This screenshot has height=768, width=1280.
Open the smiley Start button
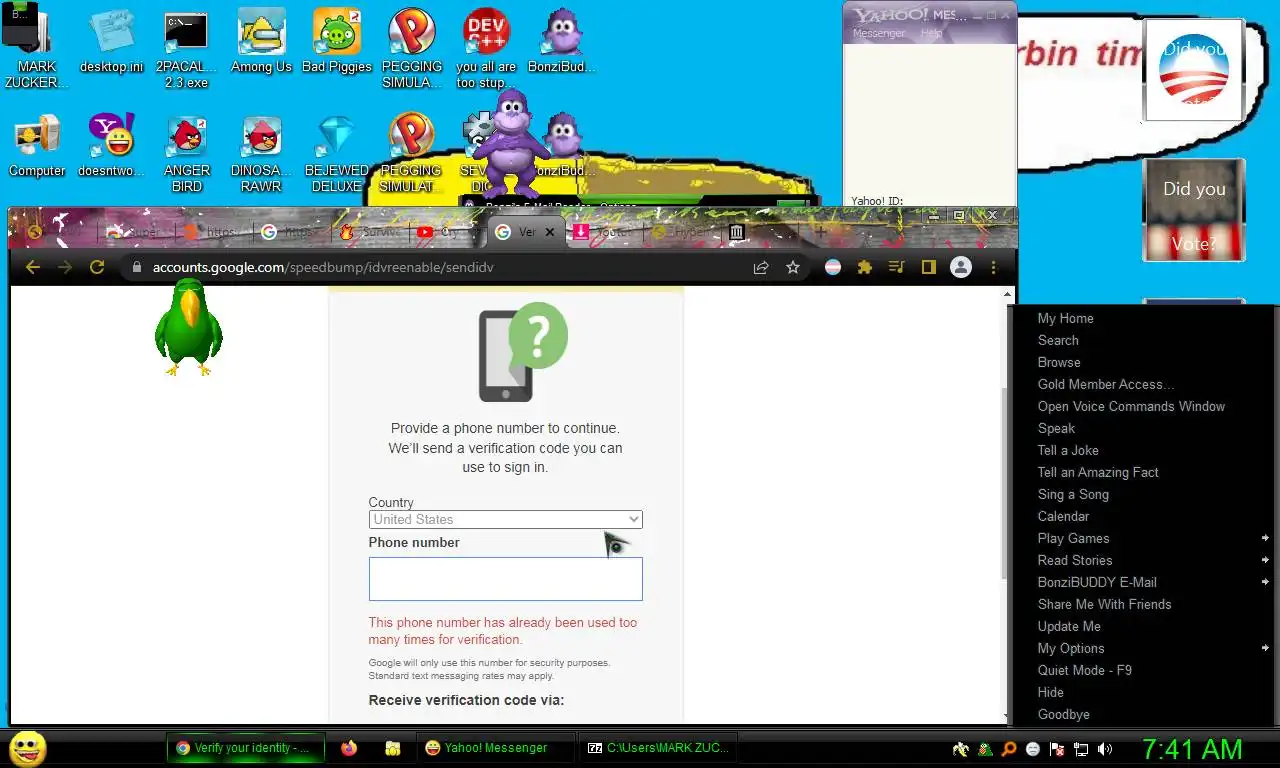click(x=27, y=748)
